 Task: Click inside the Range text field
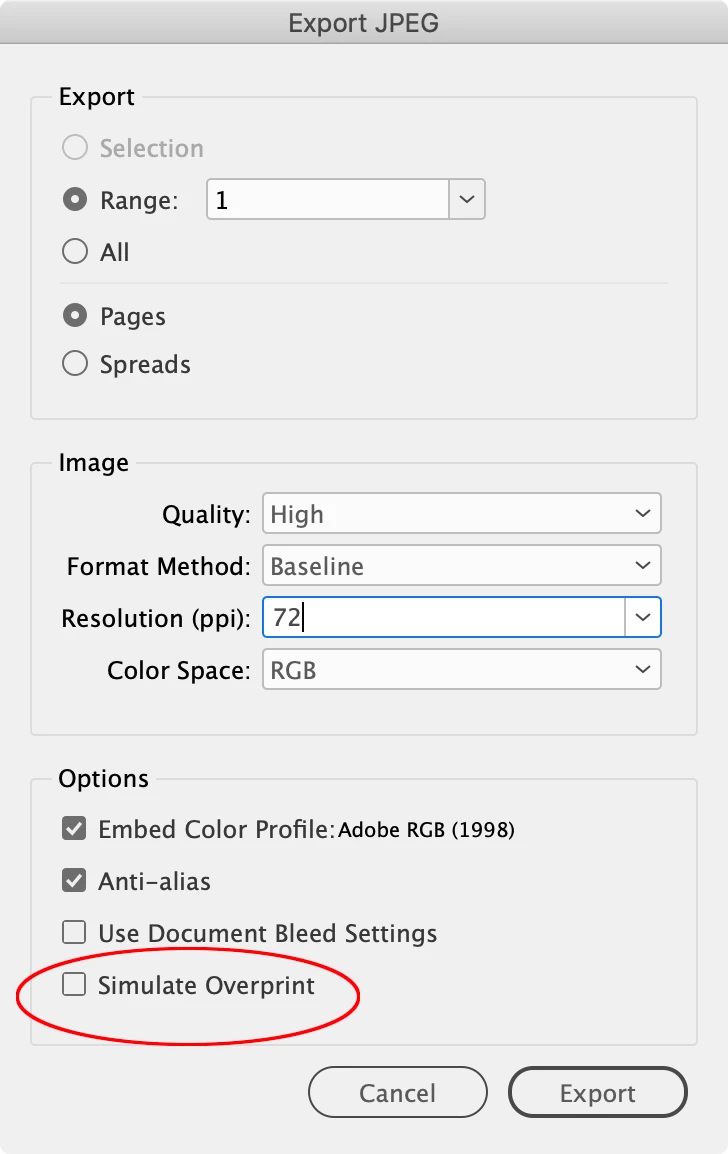[327, 200]
